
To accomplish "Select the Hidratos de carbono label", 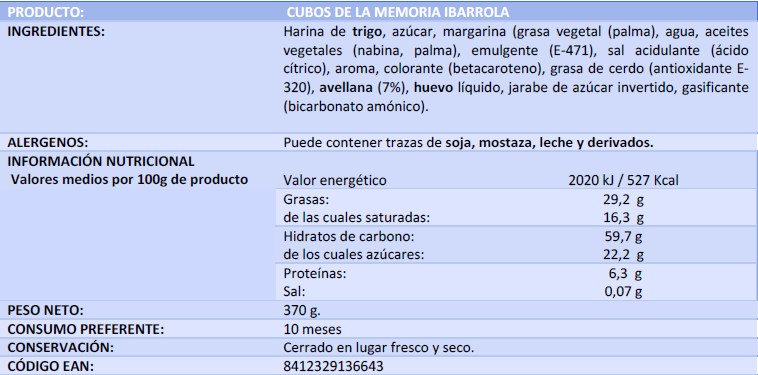I will point(349,237).
